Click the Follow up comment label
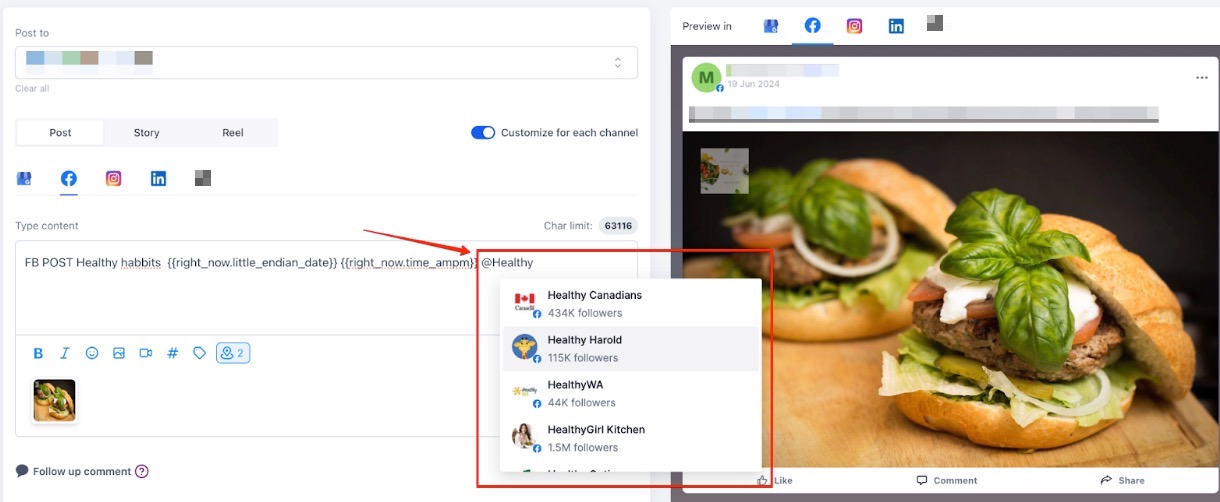 pyautogui.click(x=82, y=472)
